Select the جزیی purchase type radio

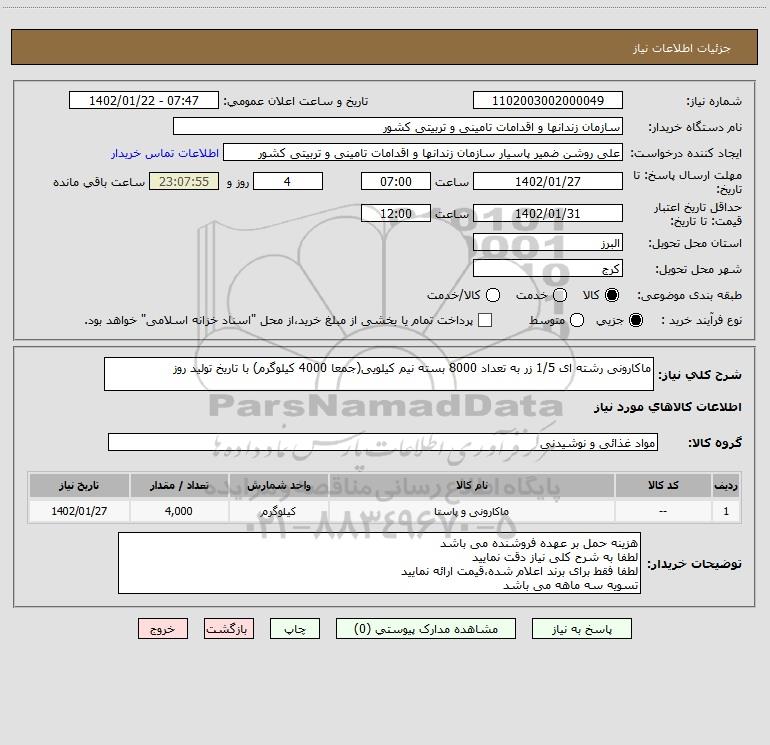click(x=635, y=320)
